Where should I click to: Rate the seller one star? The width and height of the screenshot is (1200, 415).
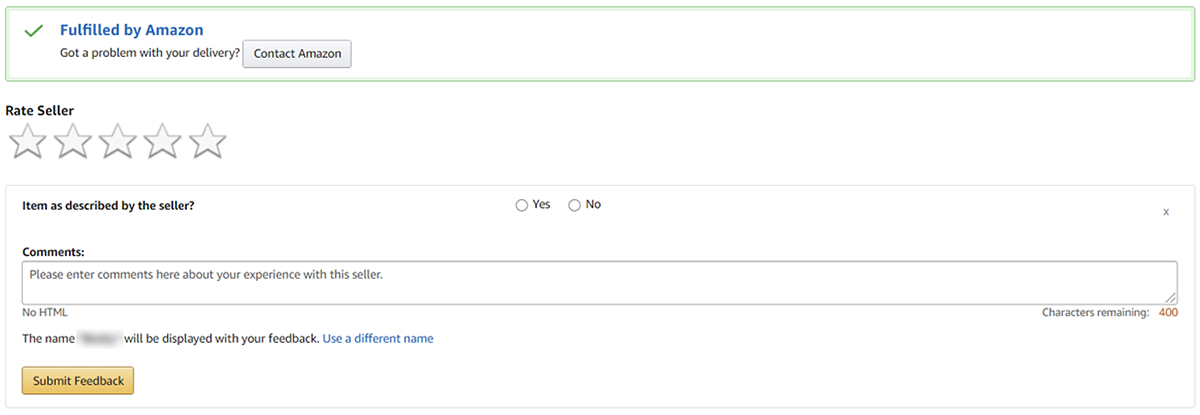click(27, 142)
